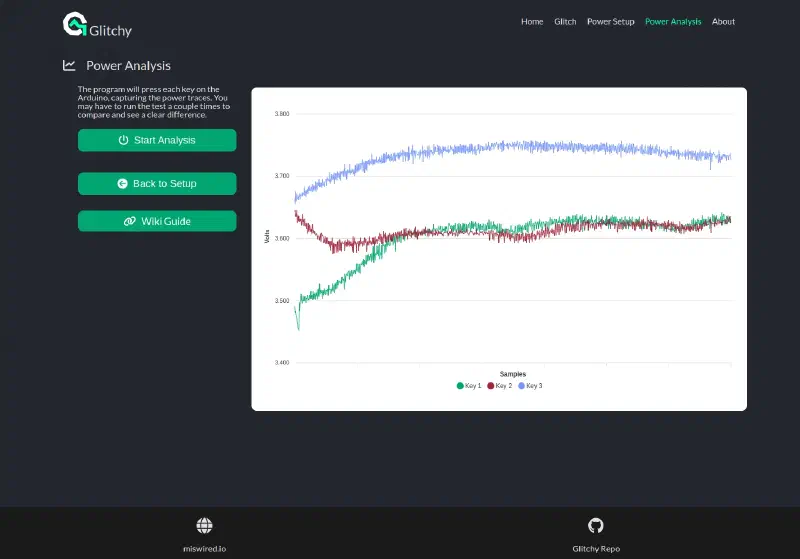The width and height of the screenshot is (800, 559).
Task: Click the Samples axis title
Action: tap(513, 374)
